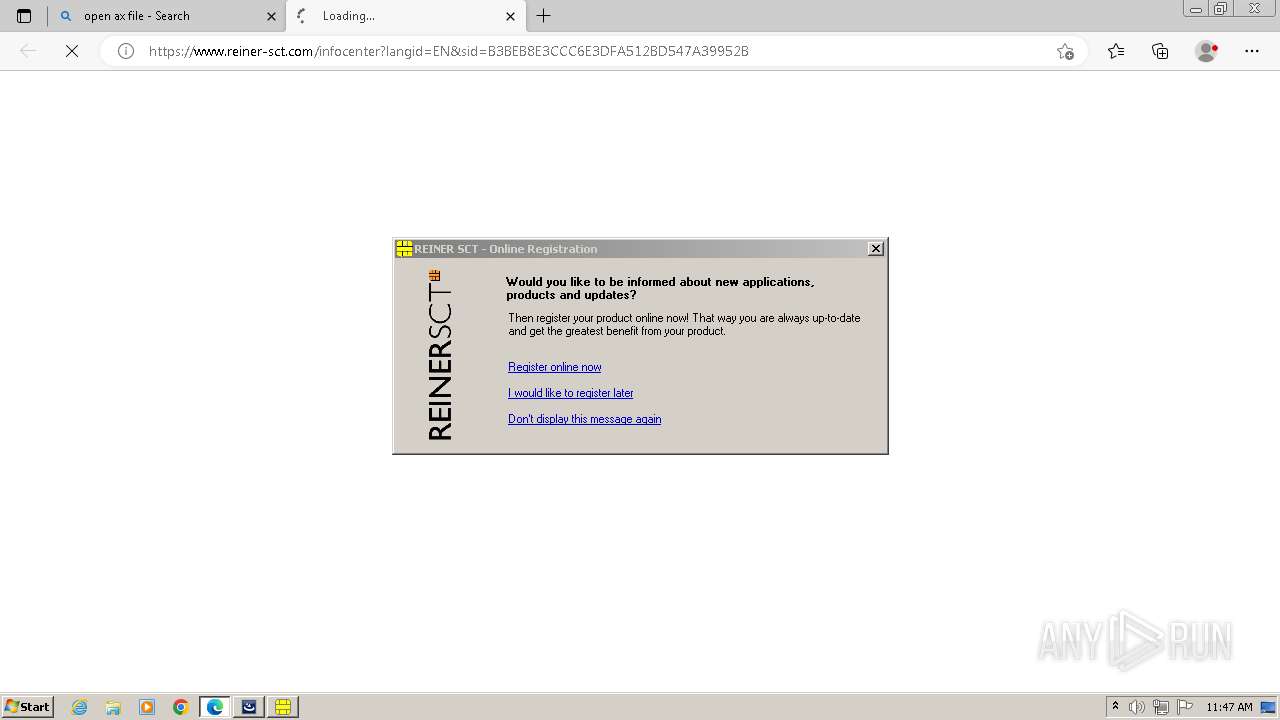Screen dimensions: 1280x720
Task: Launch Google Chrome from the taskbar
Action: tap(181, 707)
